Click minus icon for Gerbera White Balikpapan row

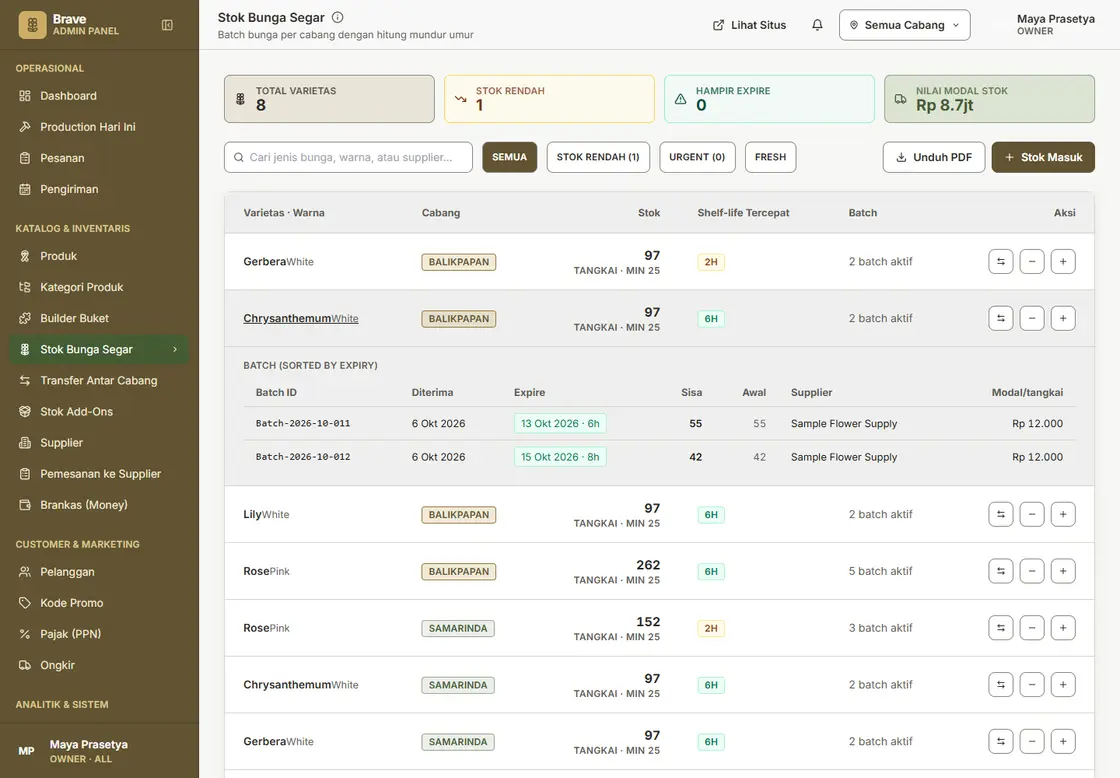click(x=1032, y=261)
